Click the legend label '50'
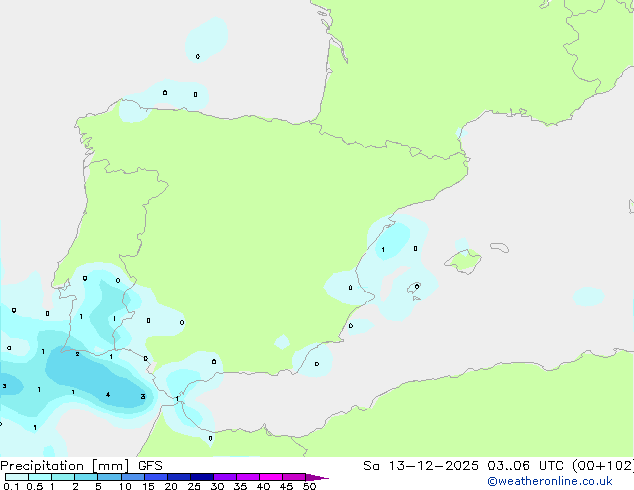The width and height of the screenshot is (634, 490). tap(309, 486)
